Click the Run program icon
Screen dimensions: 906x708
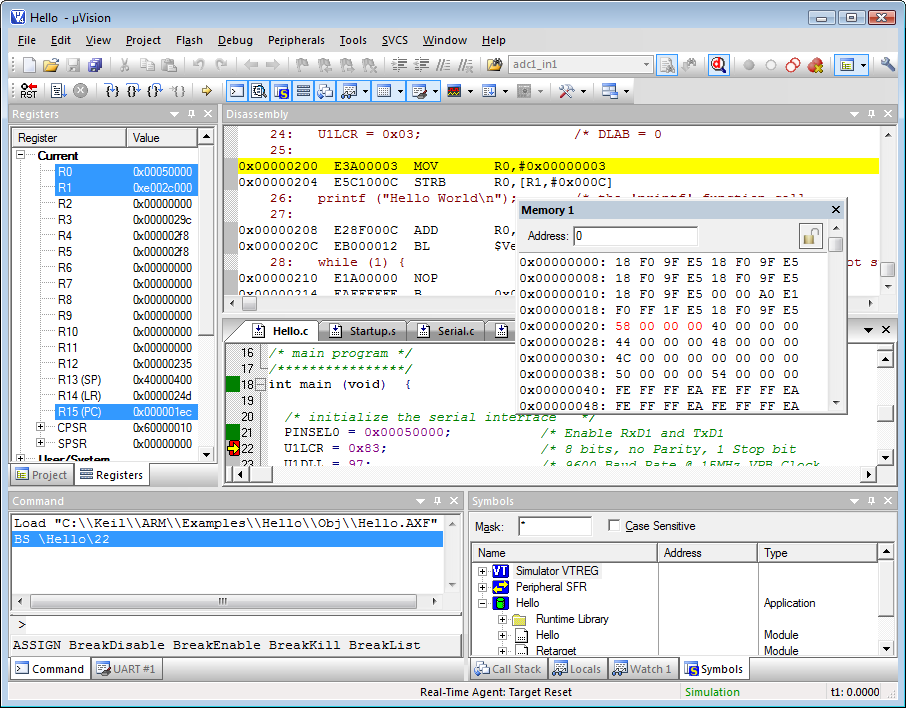pos(58,91)
